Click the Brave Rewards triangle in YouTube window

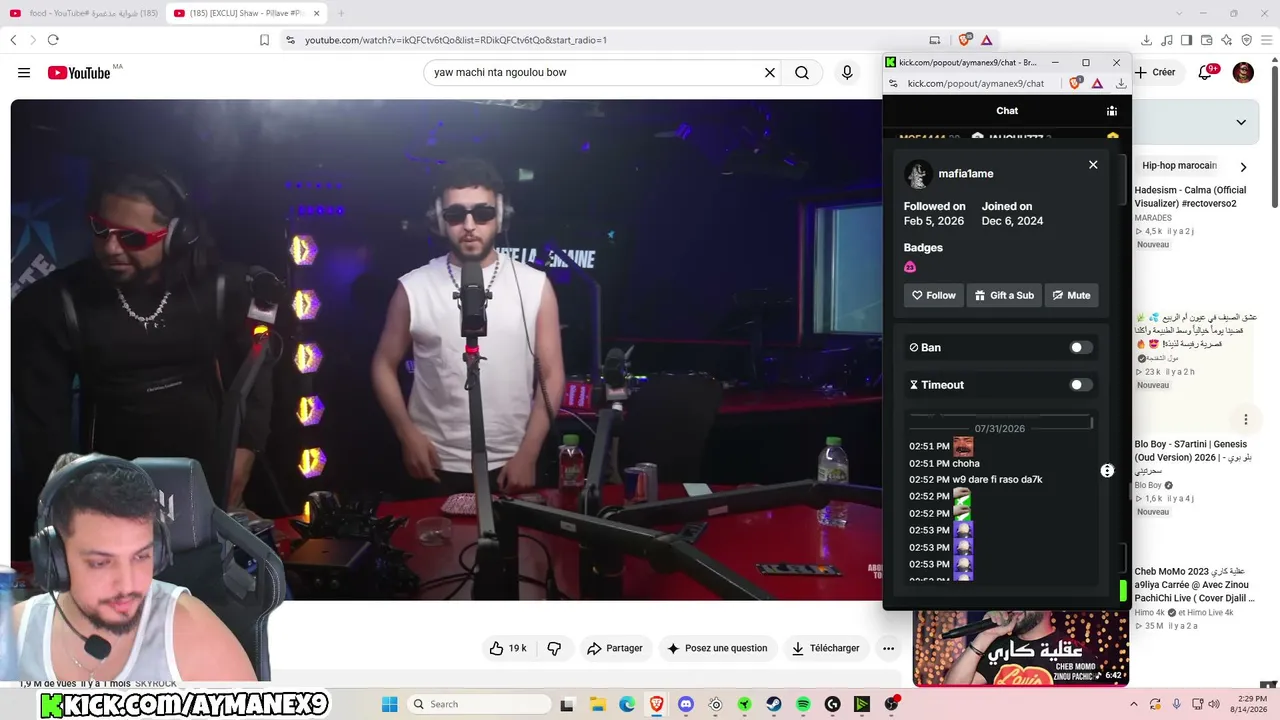986,40
